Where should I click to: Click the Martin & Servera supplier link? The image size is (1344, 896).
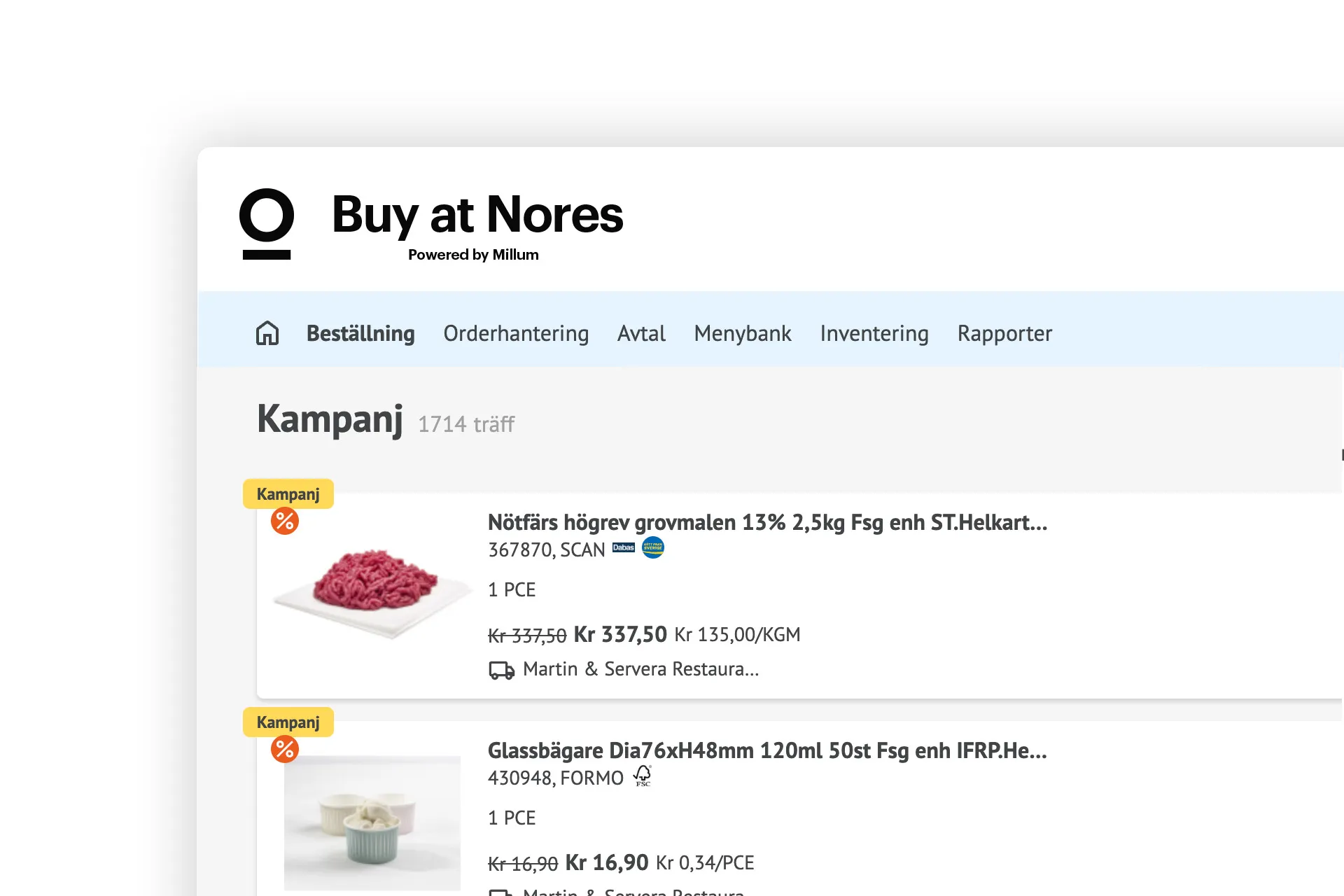coord(640,669)
